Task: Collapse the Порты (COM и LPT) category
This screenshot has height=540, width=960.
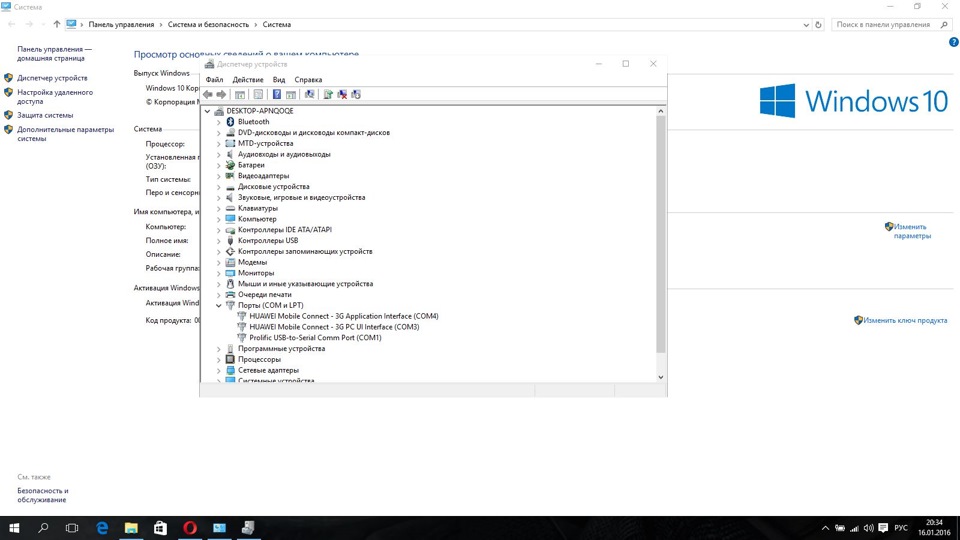Action: pos(219,306)
